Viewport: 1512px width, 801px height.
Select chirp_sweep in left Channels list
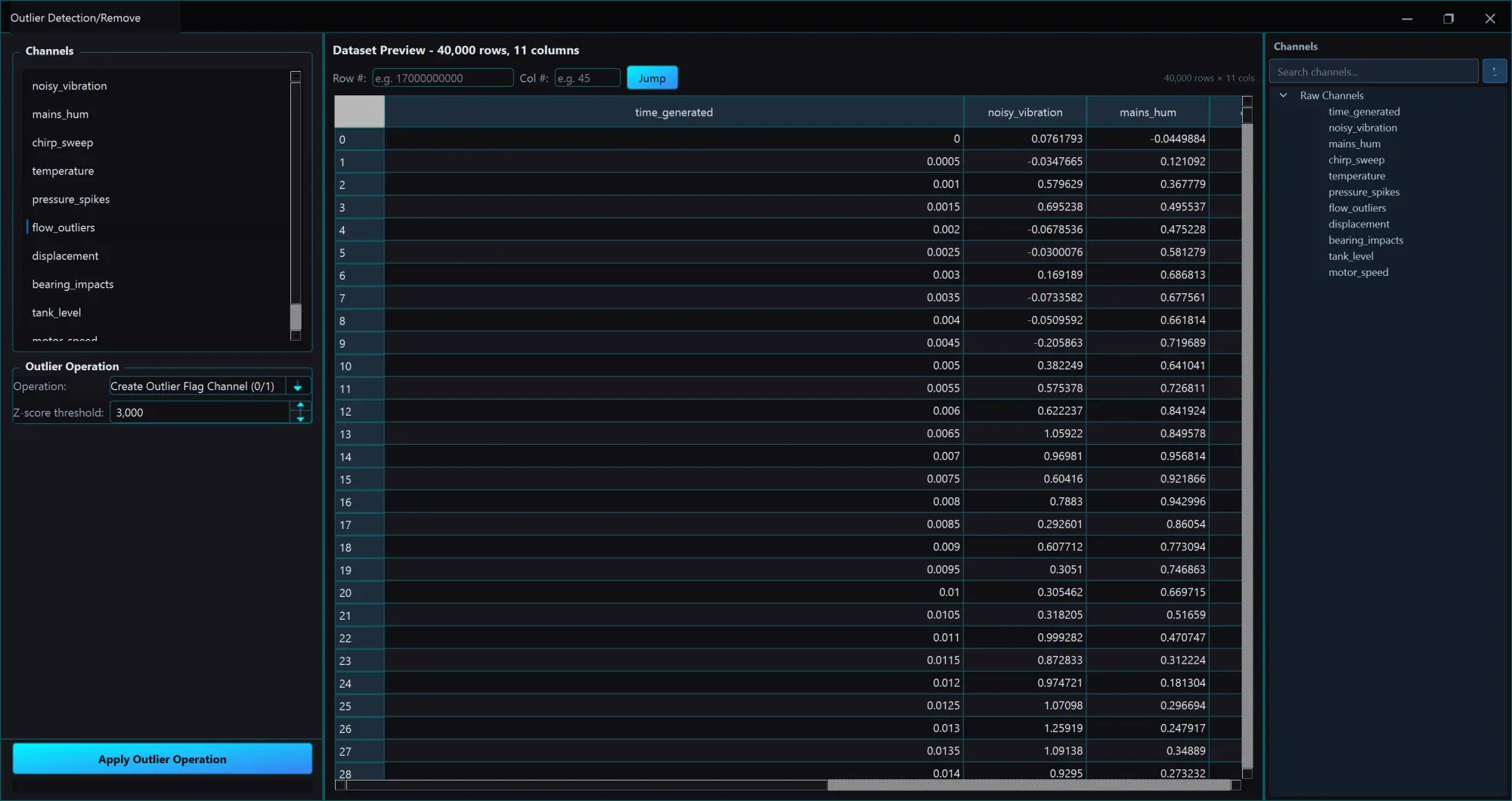(156, 143)
